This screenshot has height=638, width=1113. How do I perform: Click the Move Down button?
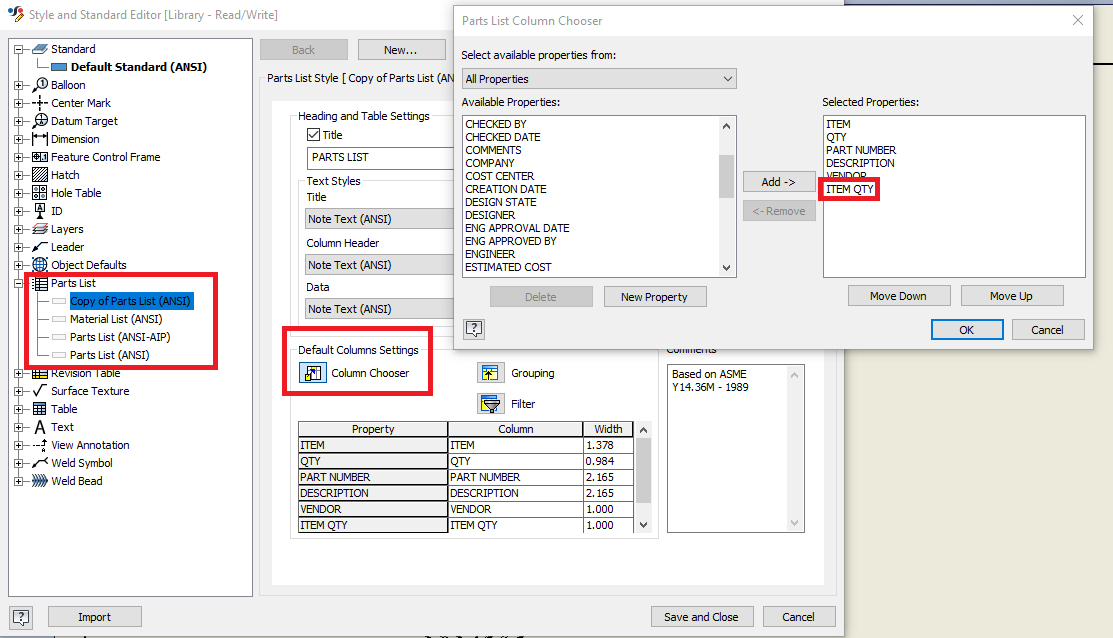point(898,295)
